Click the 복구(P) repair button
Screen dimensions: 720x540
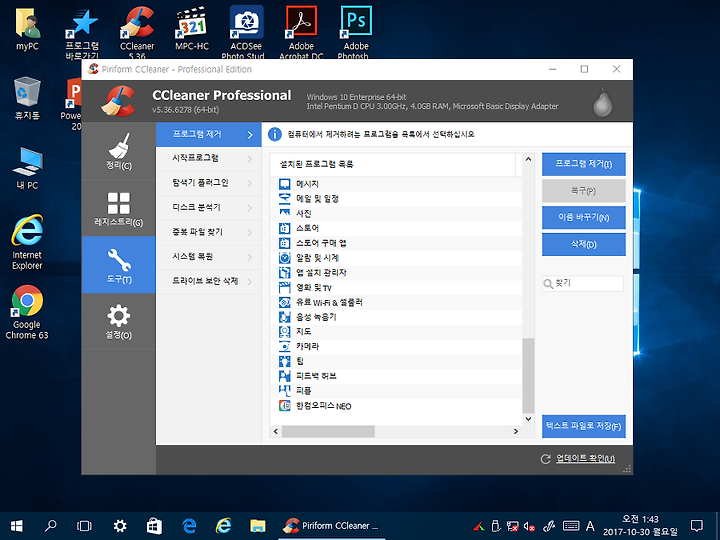click(584, 191)
